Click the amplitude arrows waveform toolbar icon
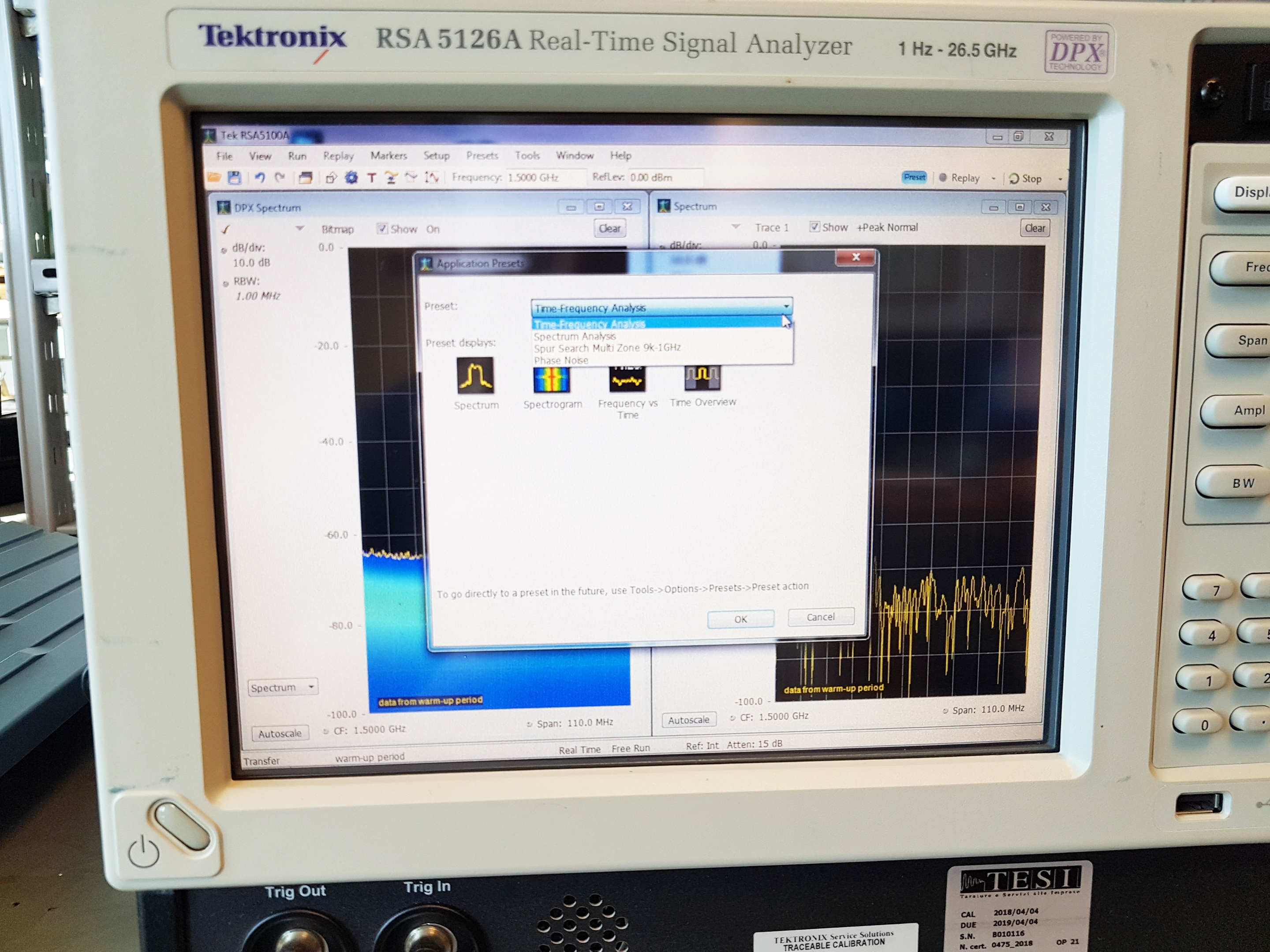Screen dimensions: 1270x952 pyautogui.click(x=432, y=177)
